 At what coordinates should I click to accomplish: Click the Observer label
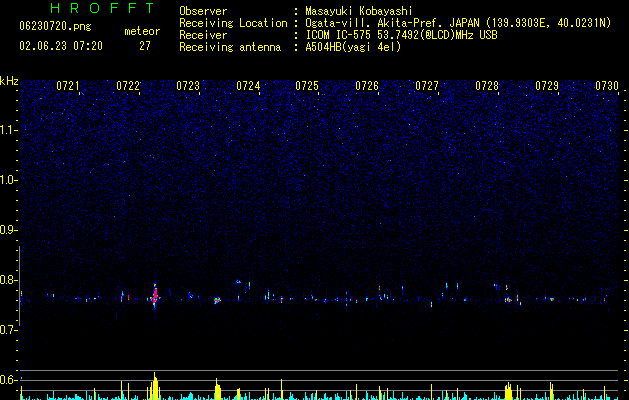[x=203, y=11]
